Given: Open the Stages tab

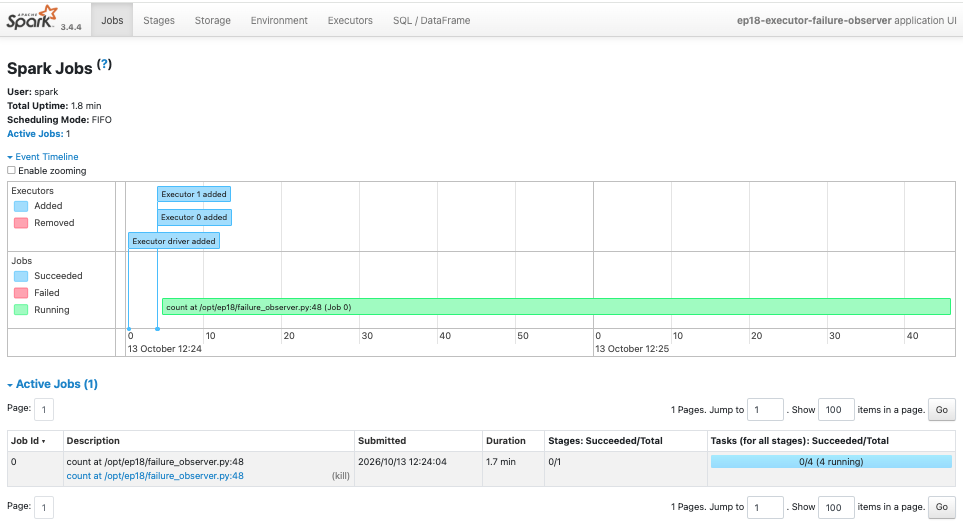Looking at the screenshot, I should pos(159,20).
